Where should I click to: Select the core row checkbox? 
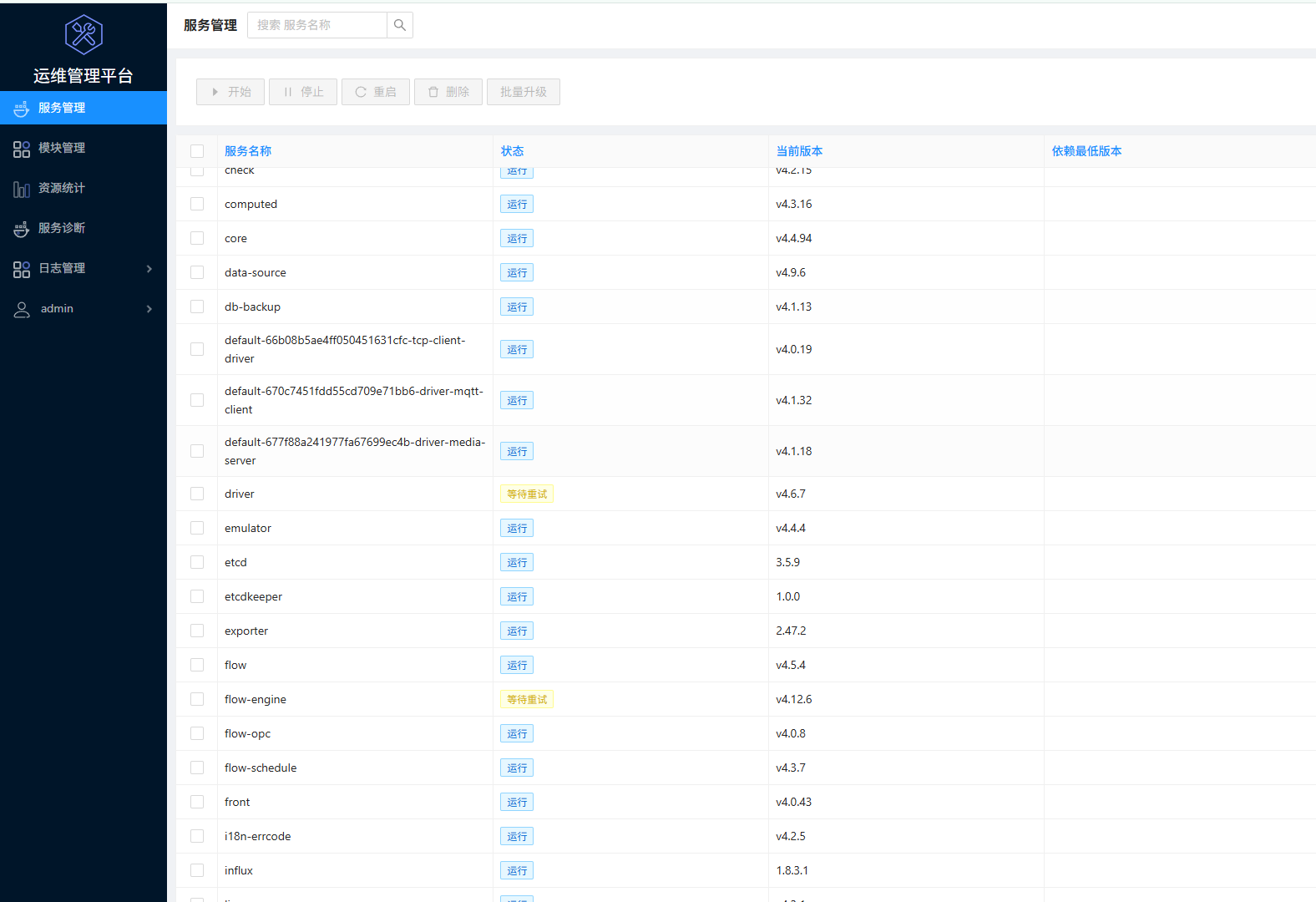[197, 238]
